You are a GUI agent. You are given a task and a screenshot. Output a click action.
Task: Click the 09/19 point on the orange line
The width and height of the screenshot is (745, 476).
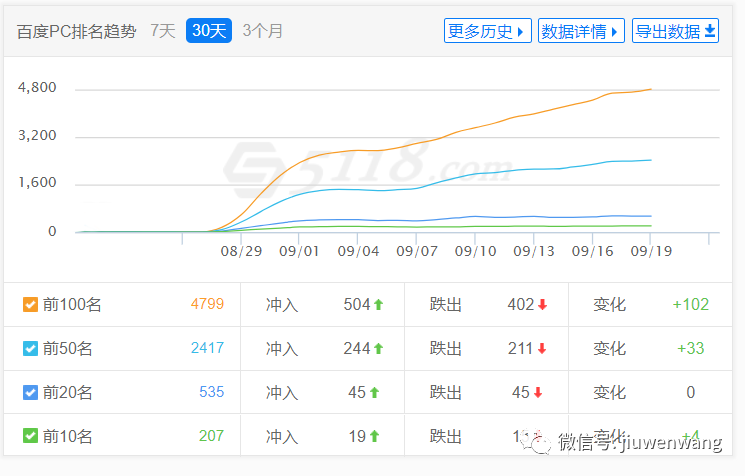pyautogui.click(x=651, y=90)
